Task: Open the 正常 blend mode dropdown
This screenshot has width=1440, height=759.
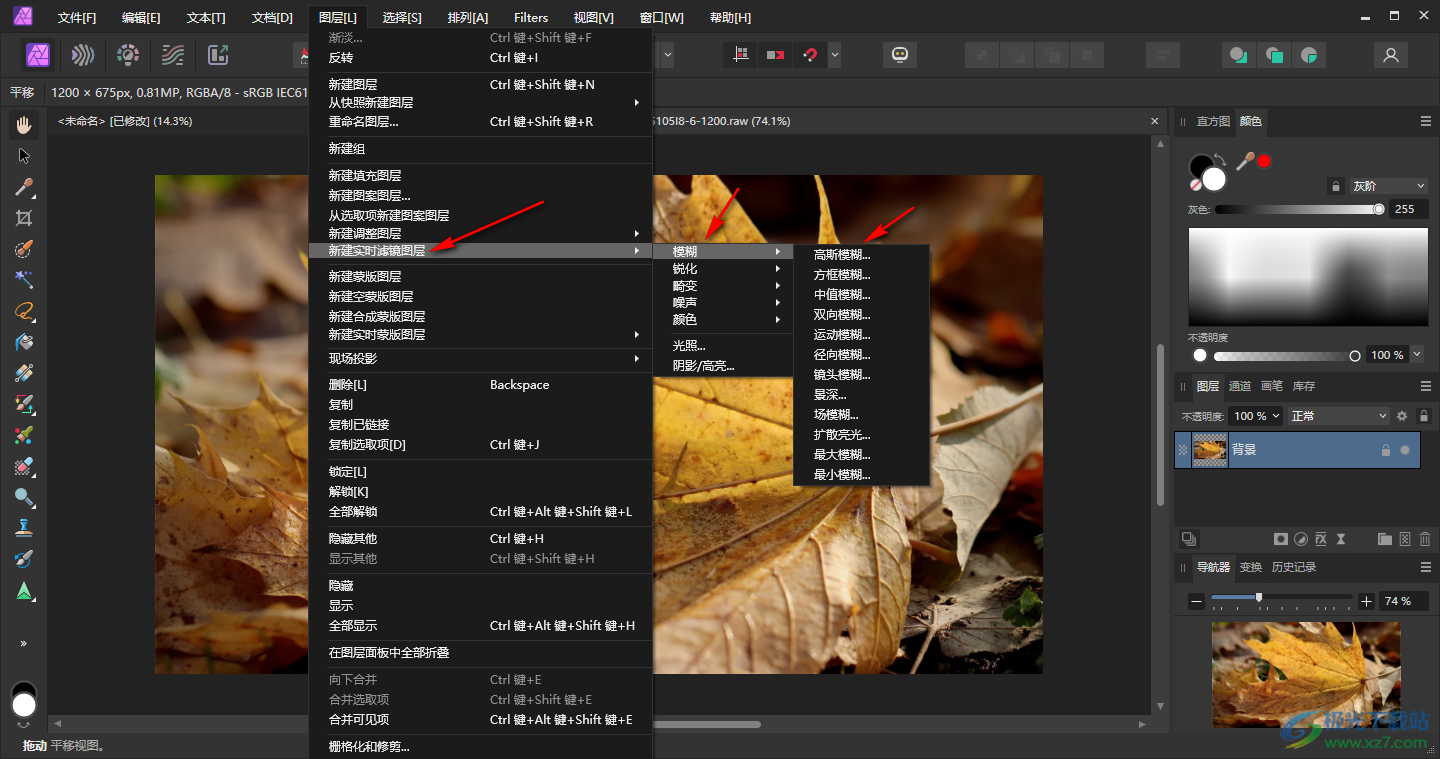Action: pos(1338,416)
